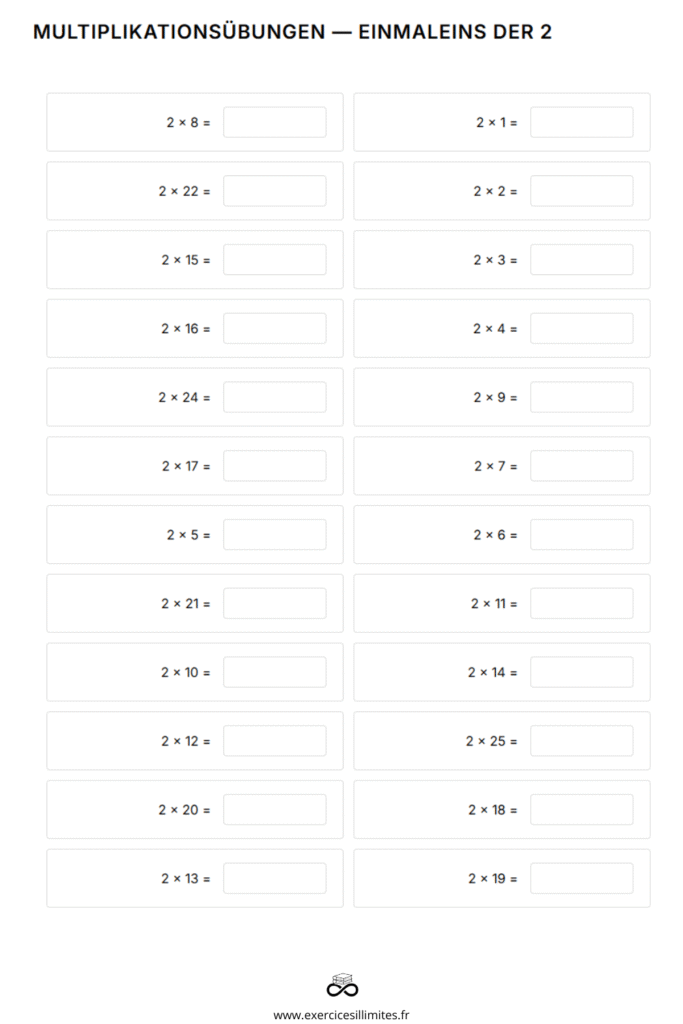
Task: Click the infinity book logo icon
Action: pyautogui.click(x=342, y=985)
